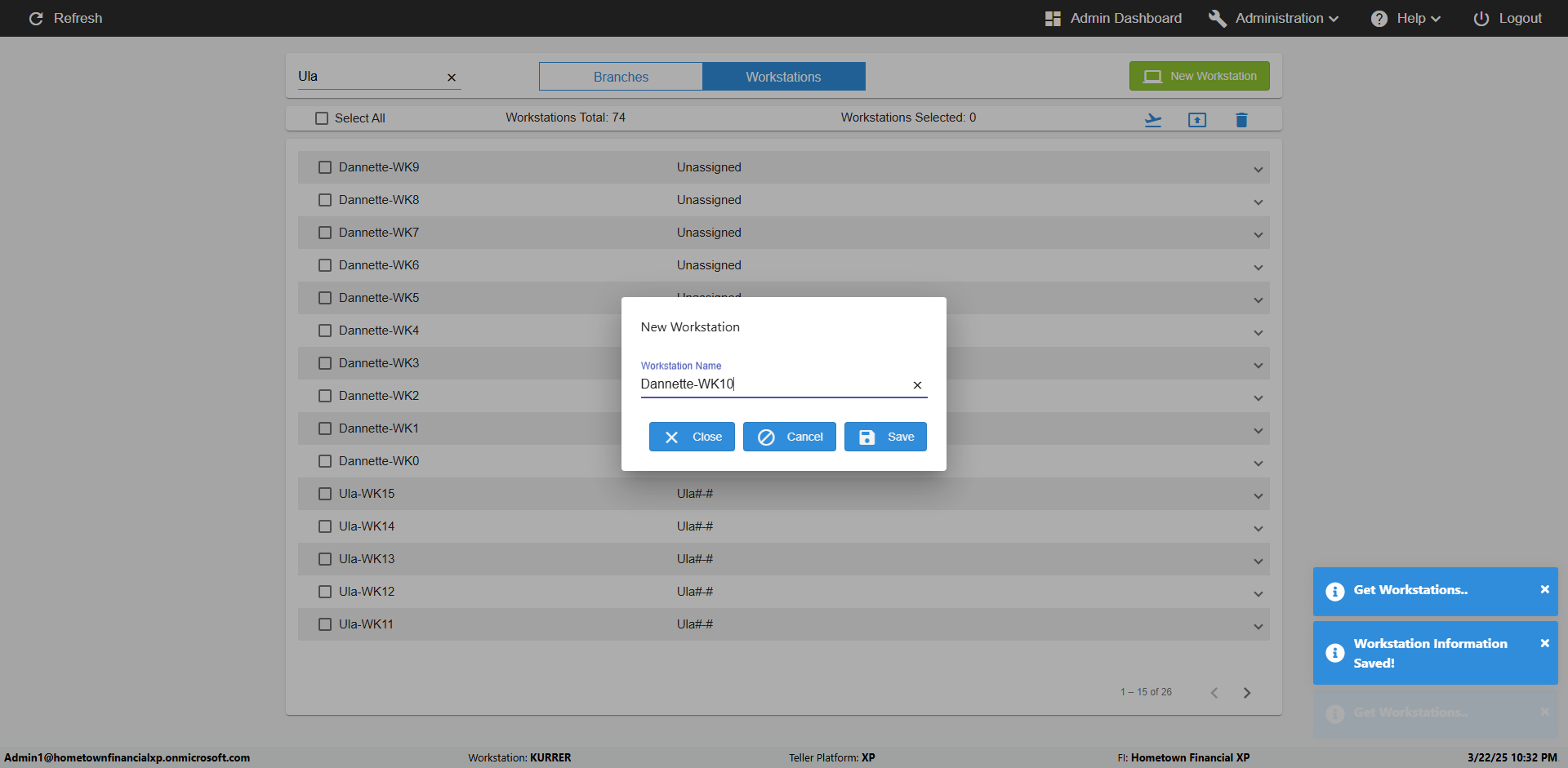Image resolution: width=1568 pixels, height=768 pixels.
Task: Open the Administration menu
Action: click(x=1274, y=18)
